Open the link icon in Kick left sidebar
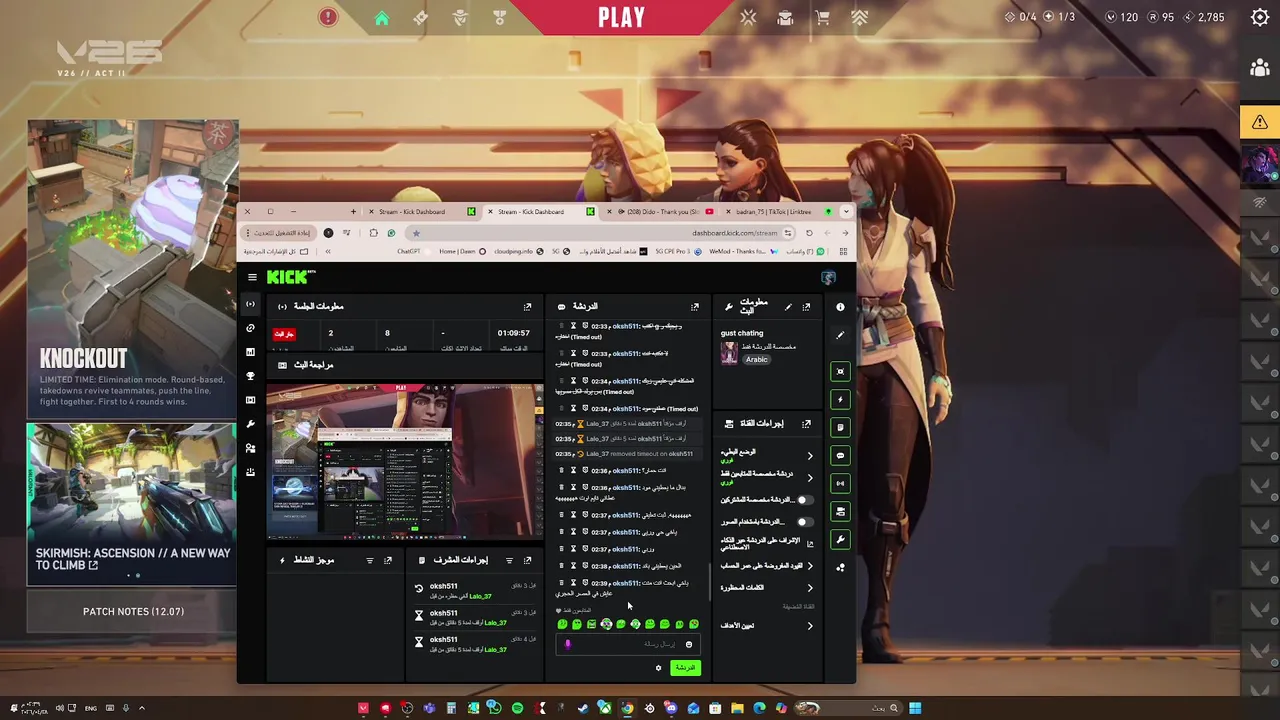The image size is (1280, 720). 250,328
